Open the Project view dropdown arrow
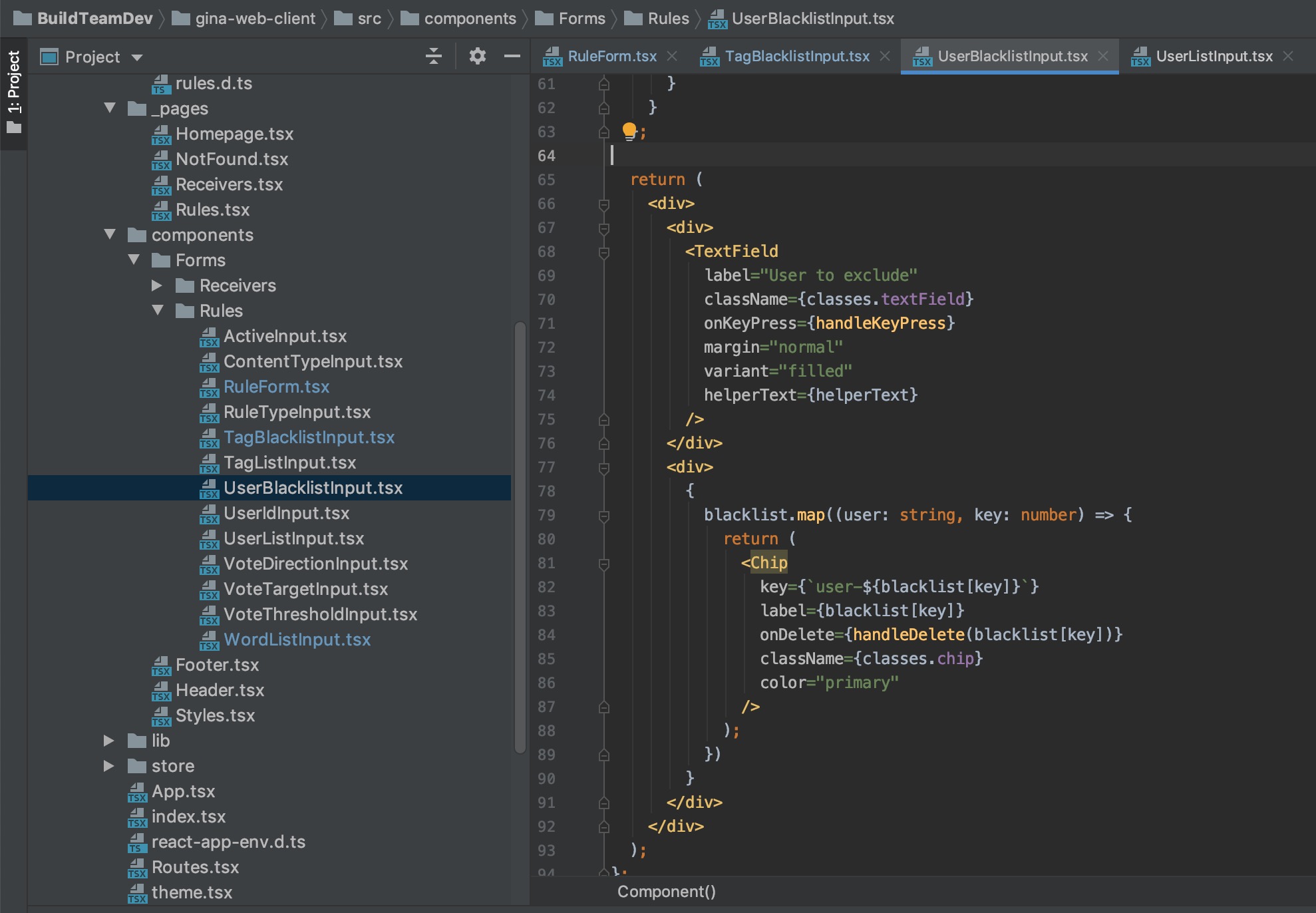1316x913 pixels. click(137, 57)
